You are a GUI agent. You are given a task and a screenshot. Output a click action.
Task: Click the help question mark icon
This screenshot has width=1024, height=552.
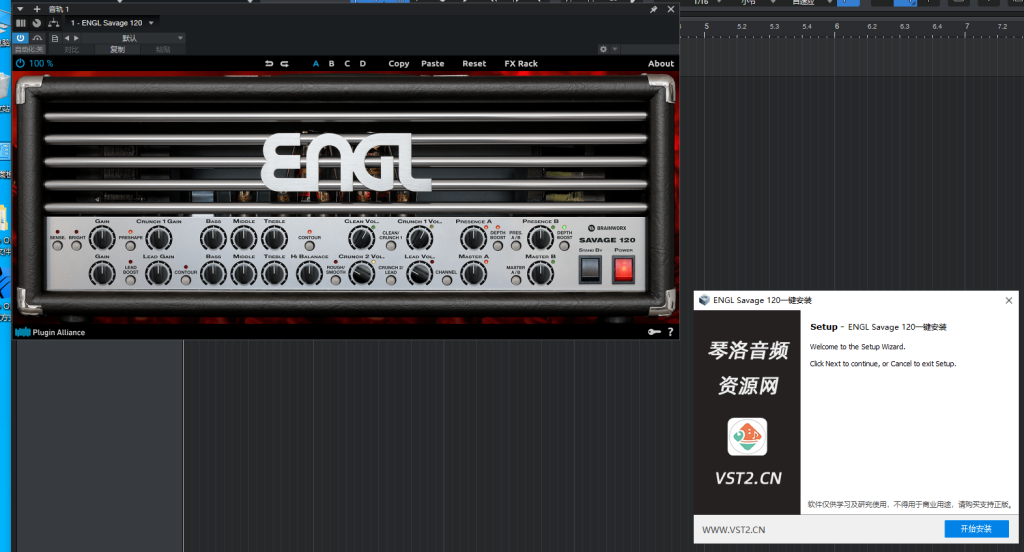tap(670, 332)
